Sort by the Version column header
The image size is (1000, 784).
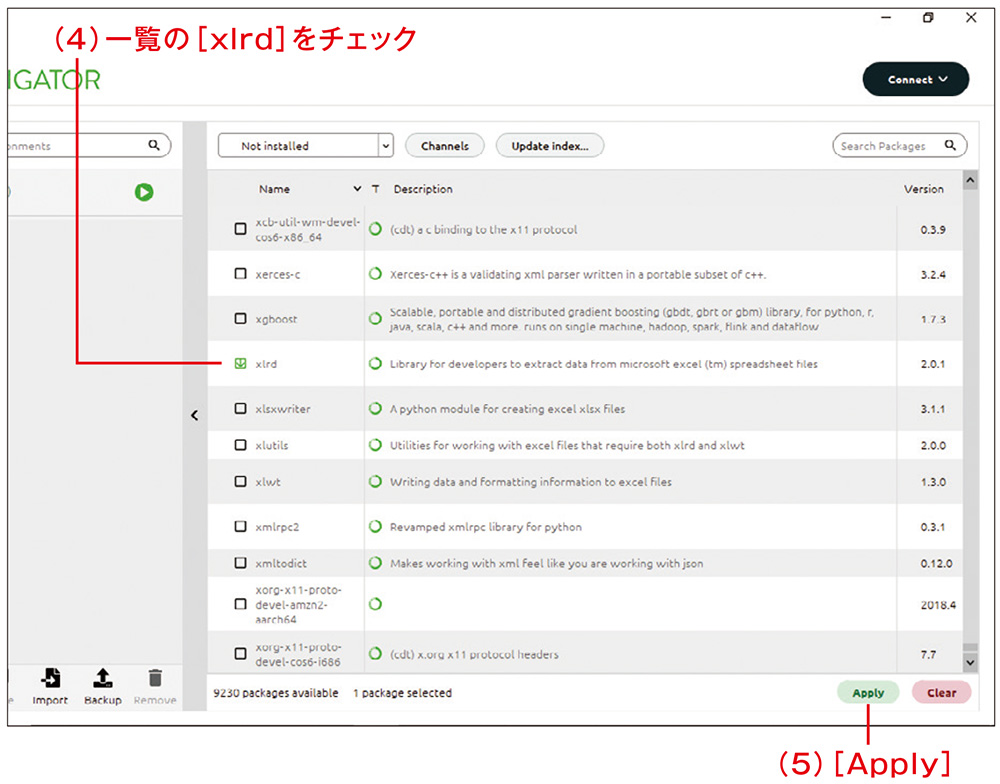[923, 189]
